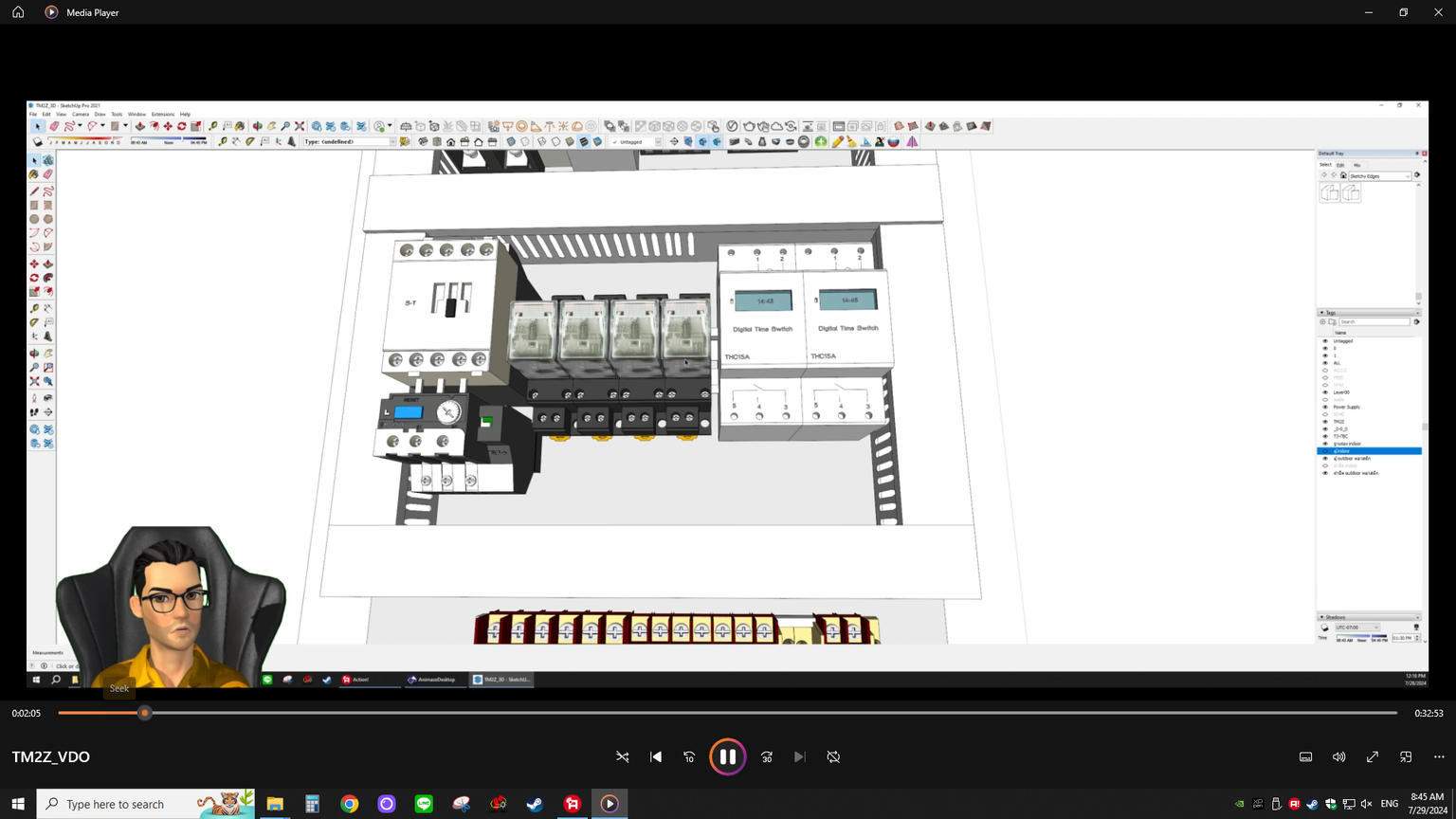This screenshot has height=819, width=1456.
Task: Click the seek bar position handle
Action: [x=145, y=713]
